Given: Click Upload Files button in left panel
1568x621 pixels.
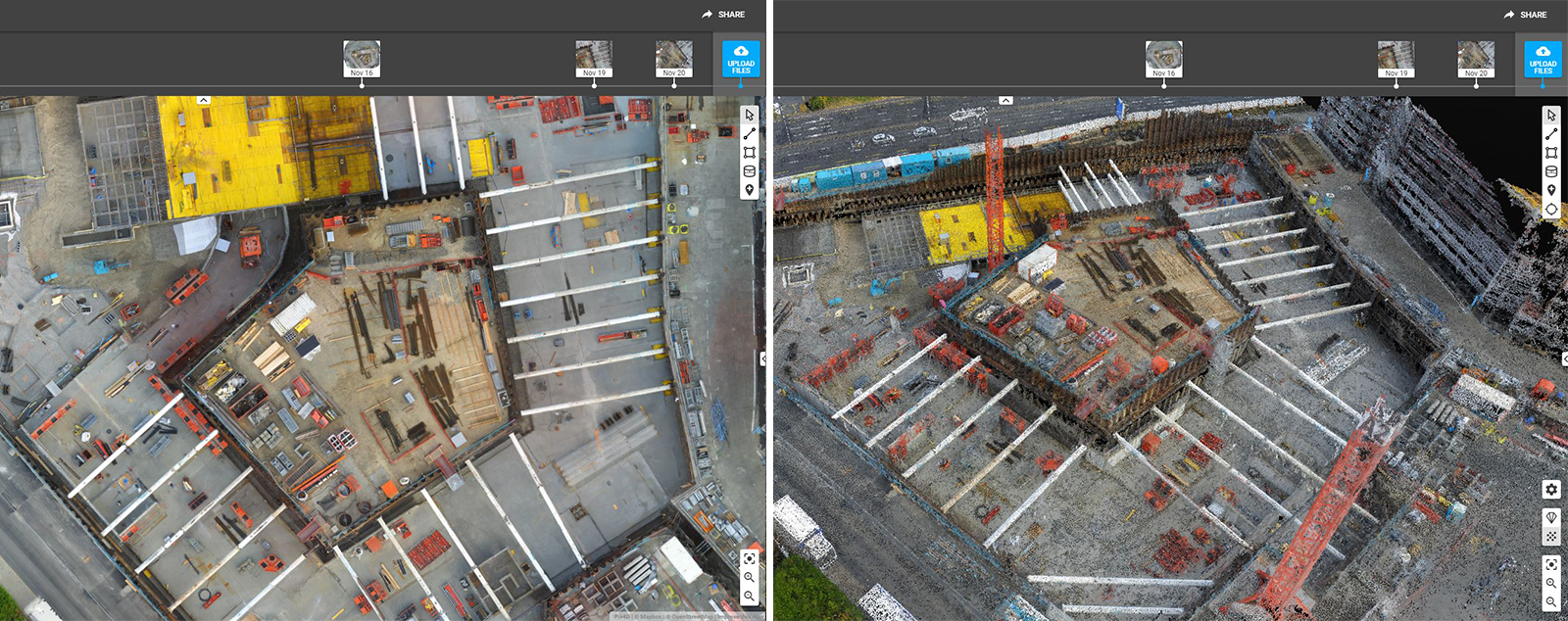Looking at the screenshot, I should click(x=741, y=59).
